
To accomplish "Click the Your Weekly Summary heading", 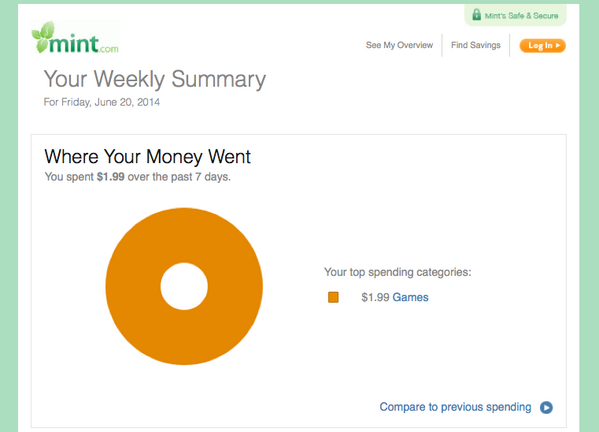I will point(155,79).
